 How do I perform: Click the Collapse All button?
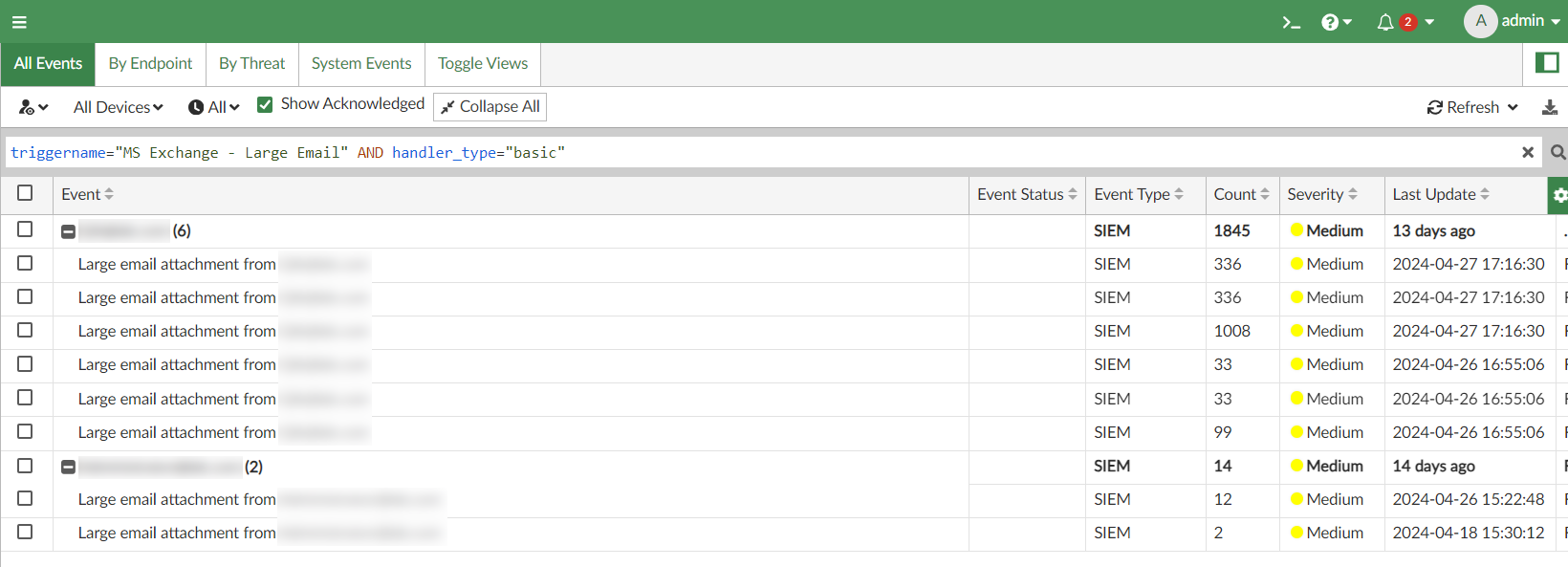click(490, 107)
